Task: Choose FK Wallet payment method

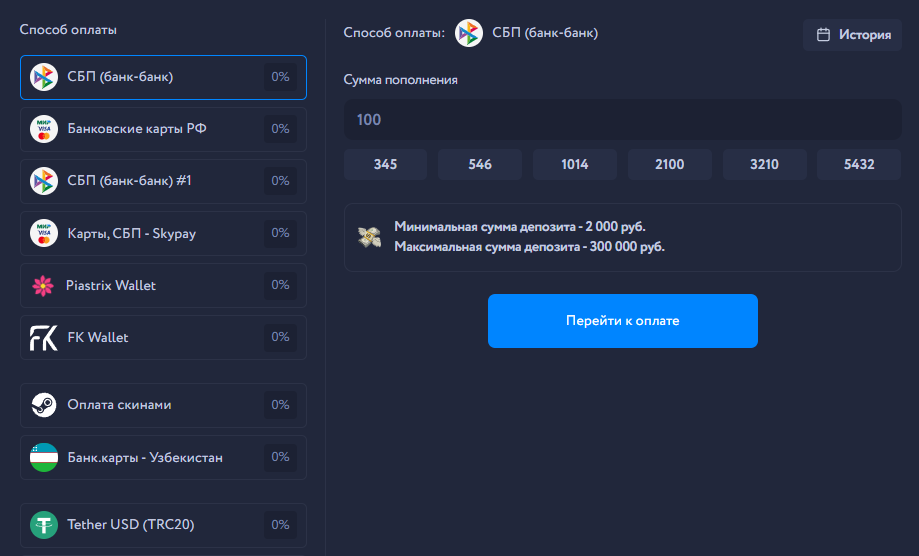Action: tap(164, 337)
